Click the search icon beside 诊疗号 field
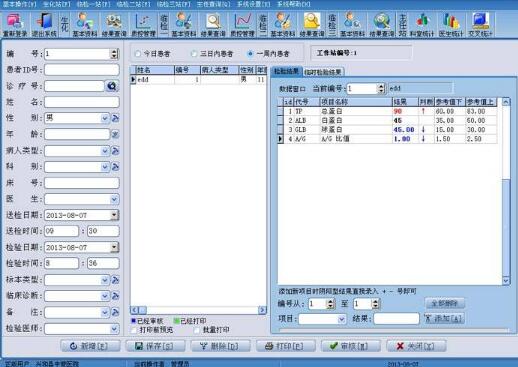 click(112, 86)
